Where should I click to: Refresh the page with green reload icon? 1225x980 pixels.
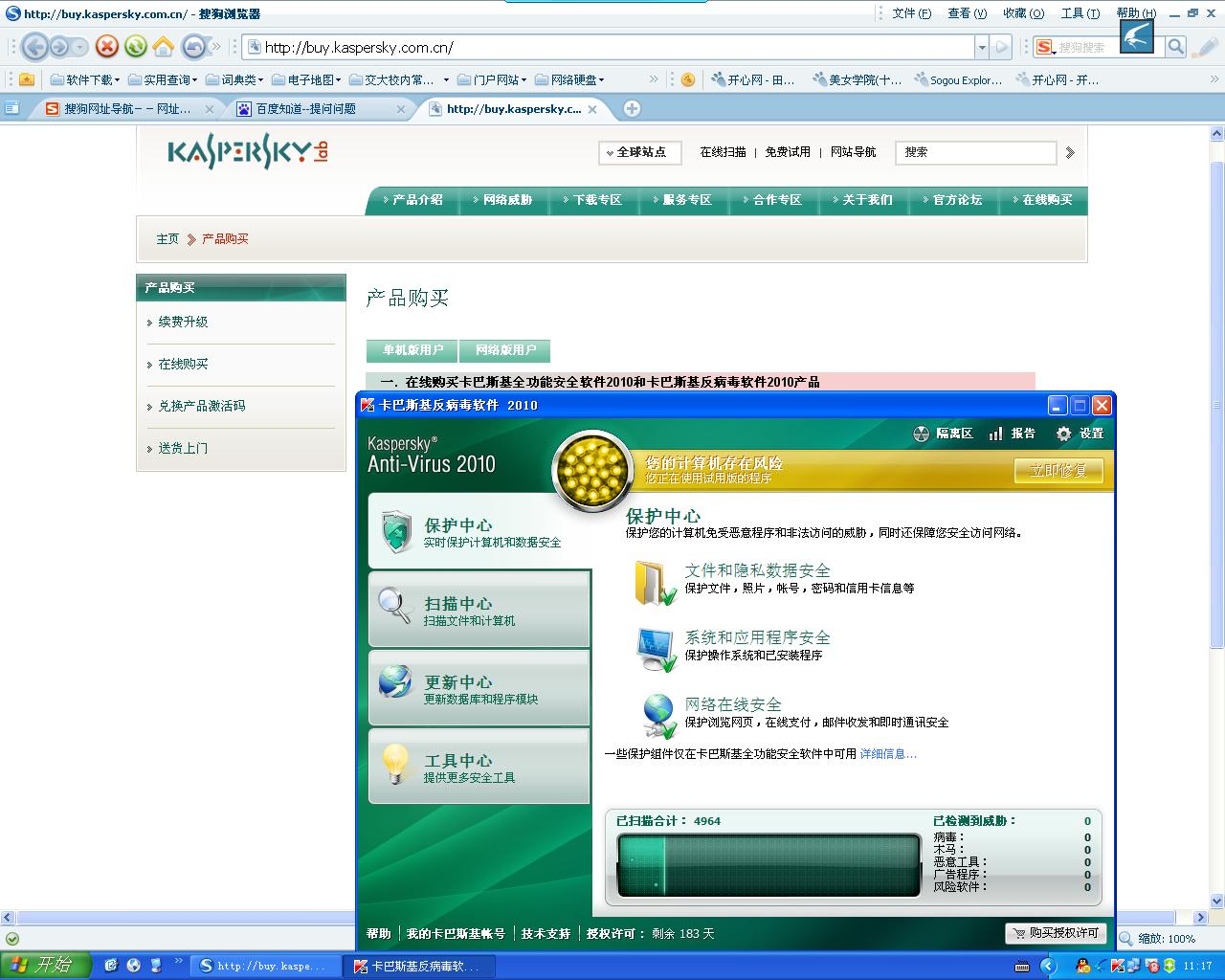pos(136,46)
